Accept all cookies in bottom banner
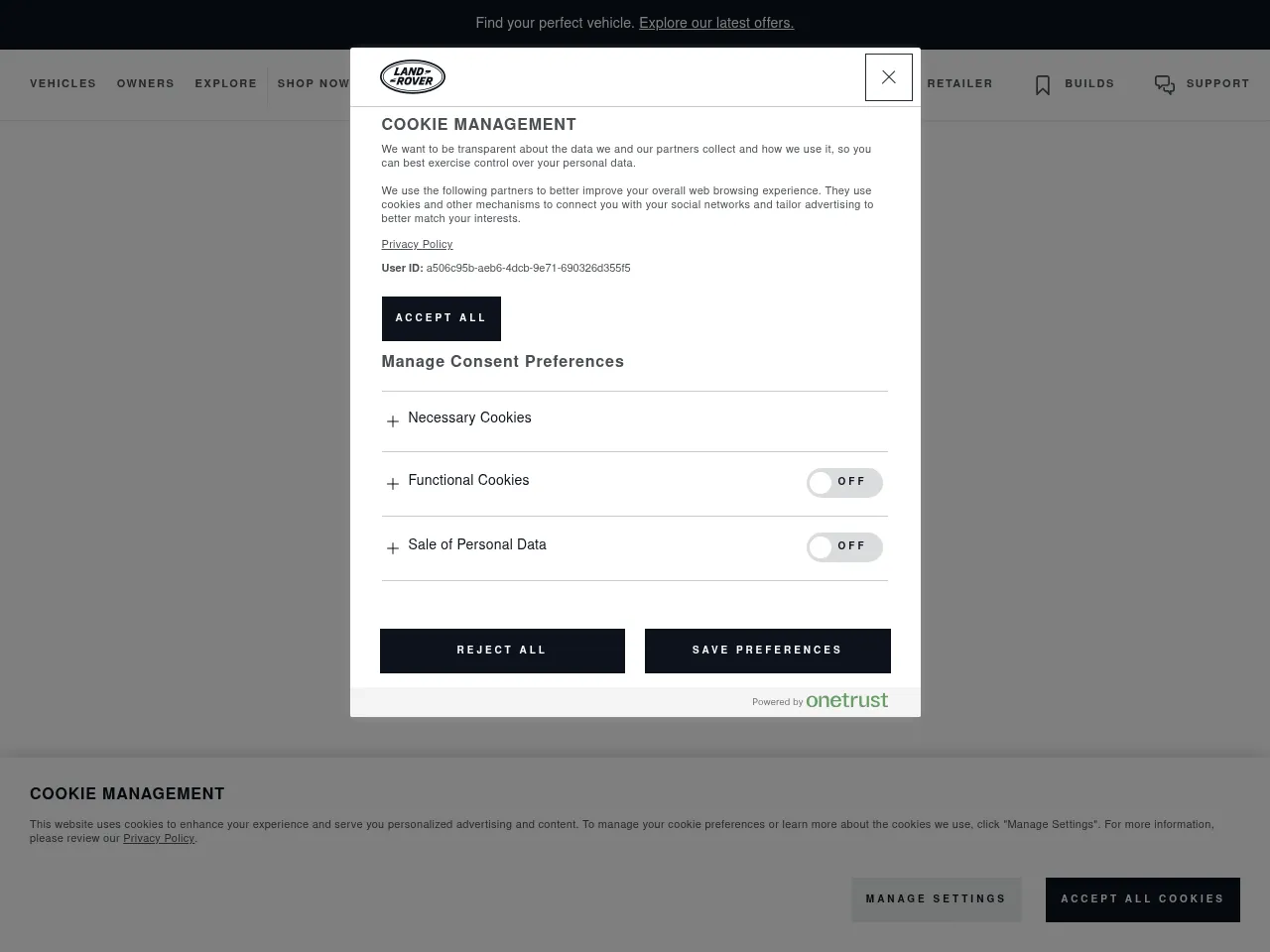1270x952 pixels. pos(1142,899)
